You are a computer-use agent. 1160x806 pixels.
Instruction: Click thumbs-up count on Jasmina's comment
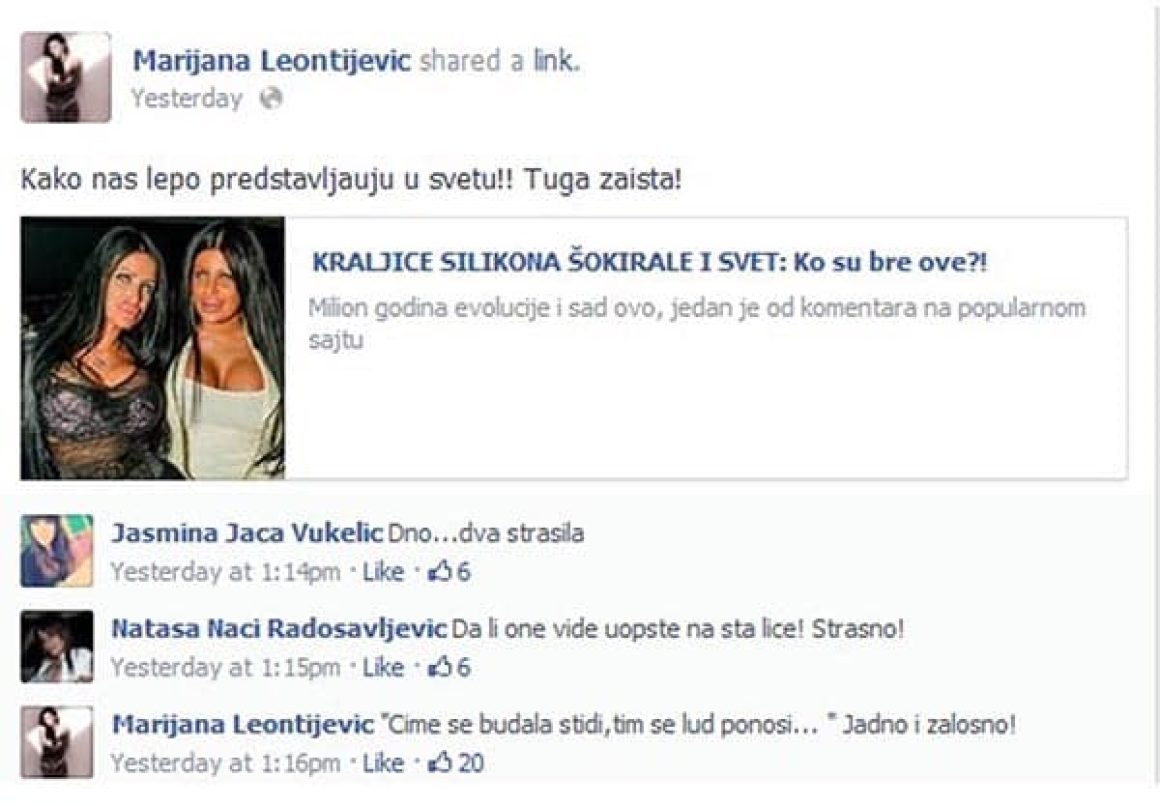[450, 572]
